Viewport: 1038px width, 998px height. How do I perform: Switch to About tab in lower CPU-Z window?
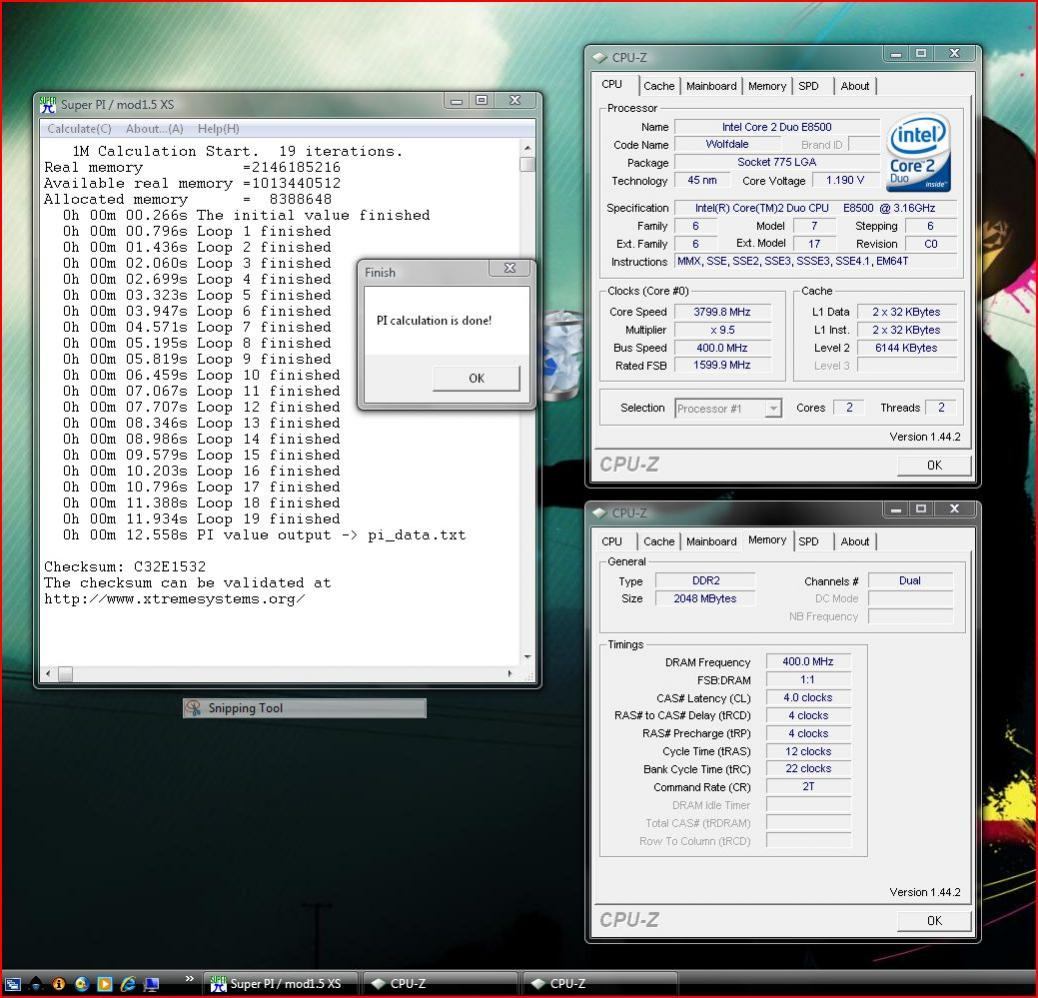tap(855, 541)
